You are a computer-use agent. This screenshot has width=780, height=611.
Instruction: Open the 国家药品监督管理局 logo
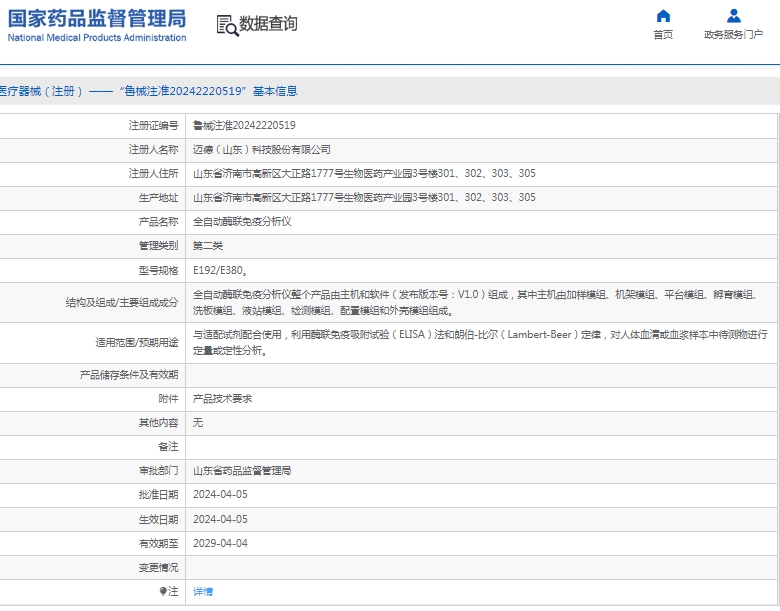pos(97,25)
